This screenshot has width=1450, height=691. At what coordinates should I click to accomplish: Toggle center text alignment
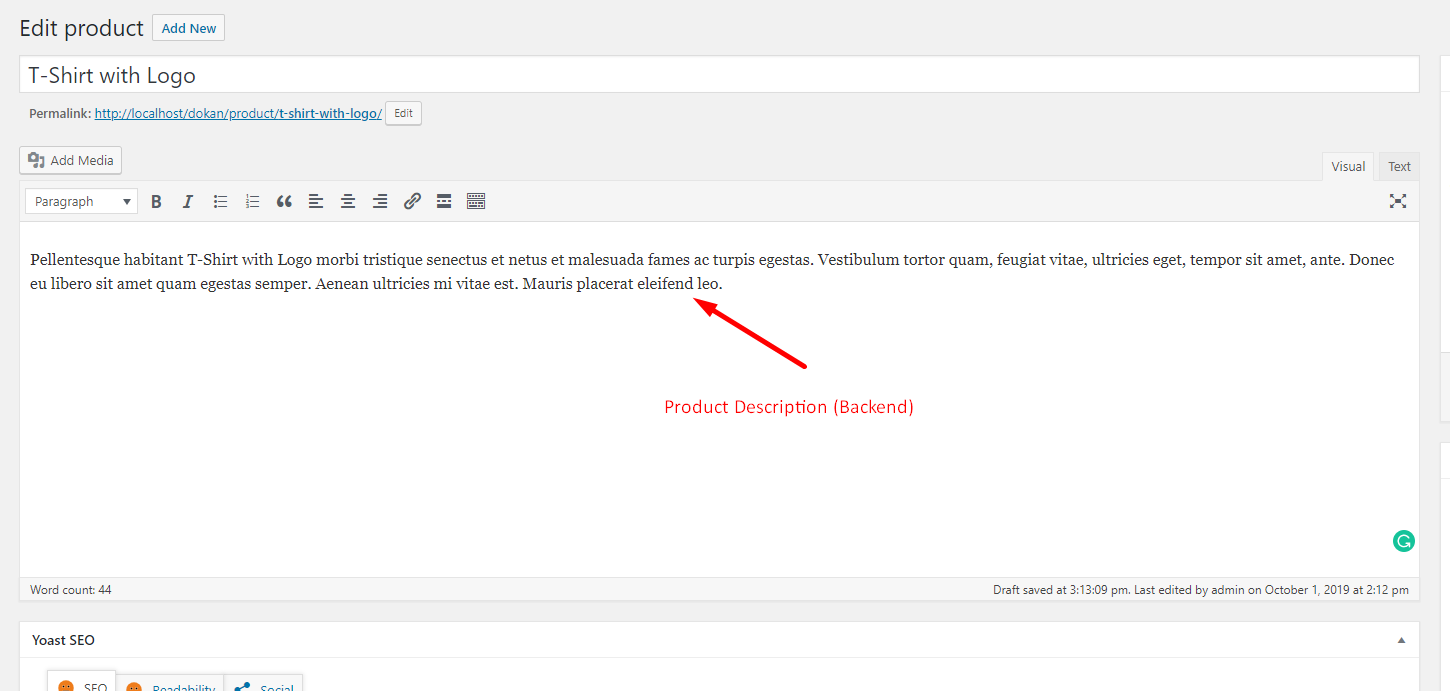(348, 201)
